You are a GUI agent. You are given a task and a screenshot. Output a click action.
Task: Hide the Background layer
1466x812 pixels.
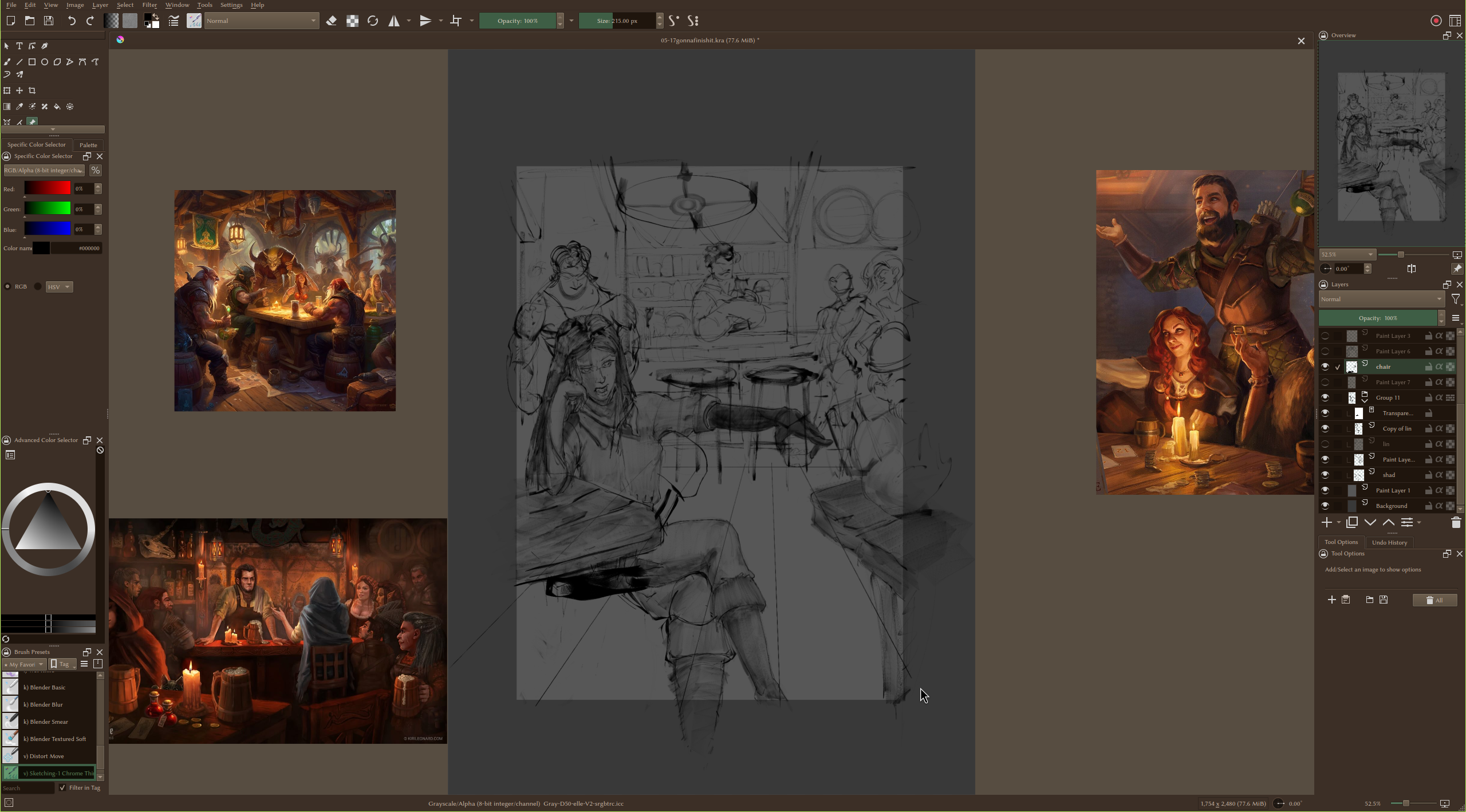(x=1325, y=506)
